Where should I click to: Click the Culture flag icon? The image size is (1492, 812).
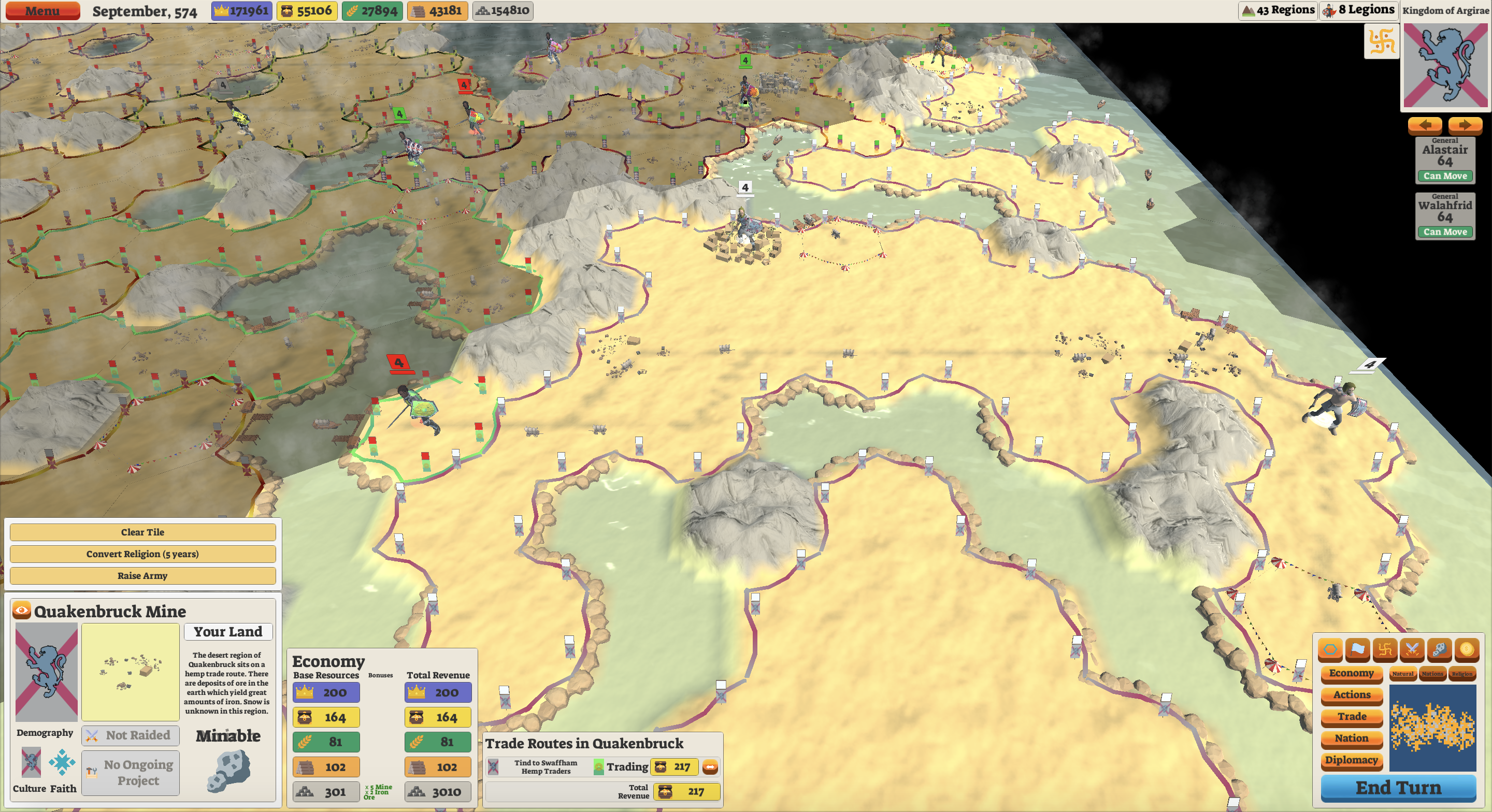pos(31,763)
